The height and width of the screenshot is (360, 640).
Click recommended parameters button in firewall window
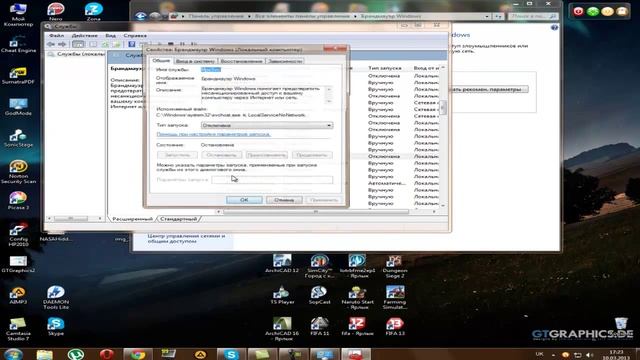coord(489,89)
